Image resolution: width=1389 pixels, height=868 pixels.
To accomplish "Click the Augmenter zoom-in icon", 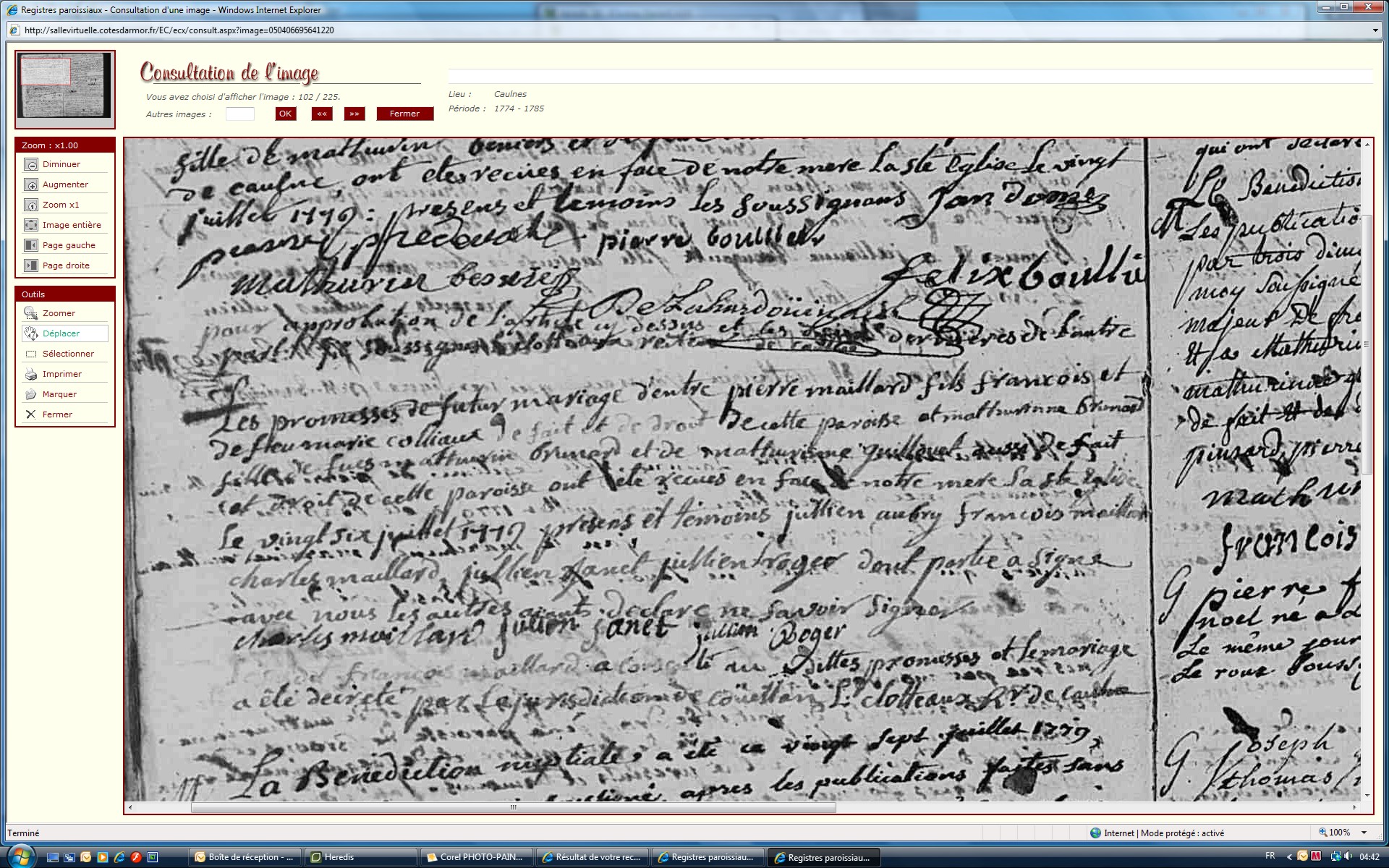I will (x=31, y=185).
